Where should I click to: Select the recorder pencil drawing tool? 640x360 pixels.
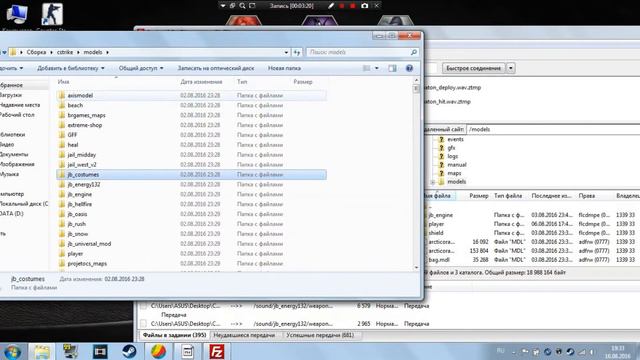(x=331, y=6)
